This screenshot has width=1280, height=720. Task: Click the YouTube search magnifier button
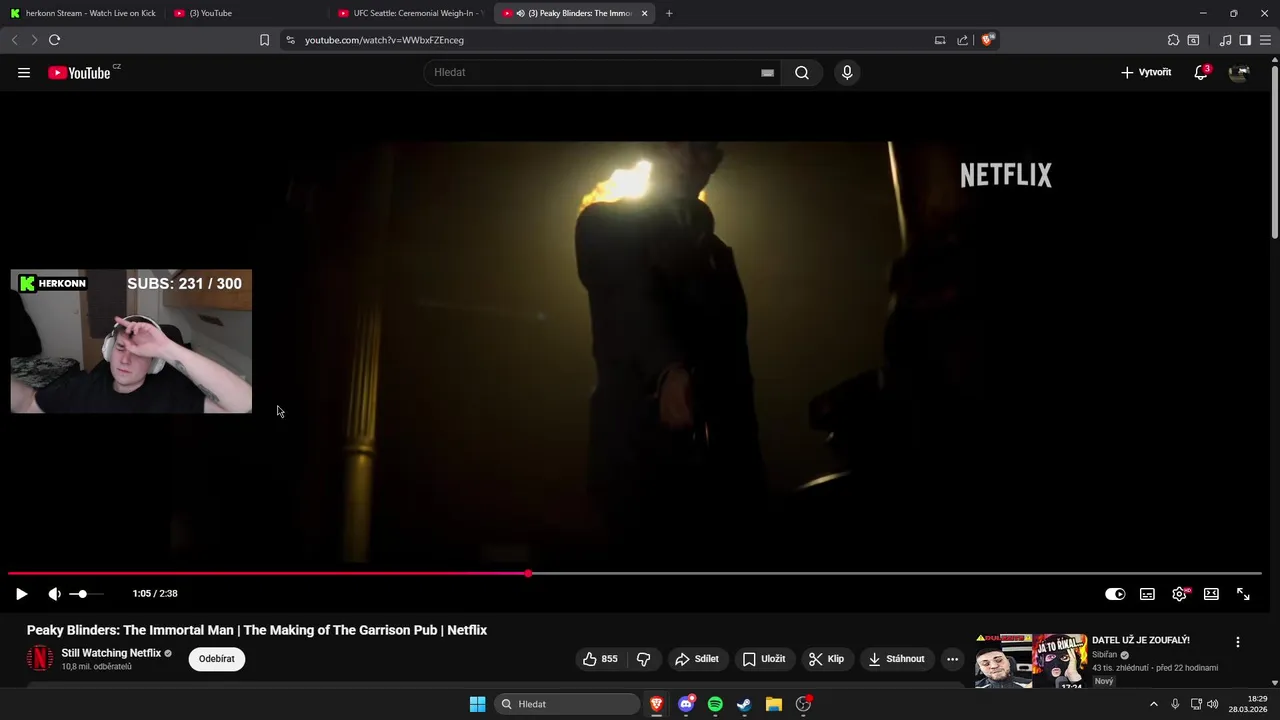802,72
